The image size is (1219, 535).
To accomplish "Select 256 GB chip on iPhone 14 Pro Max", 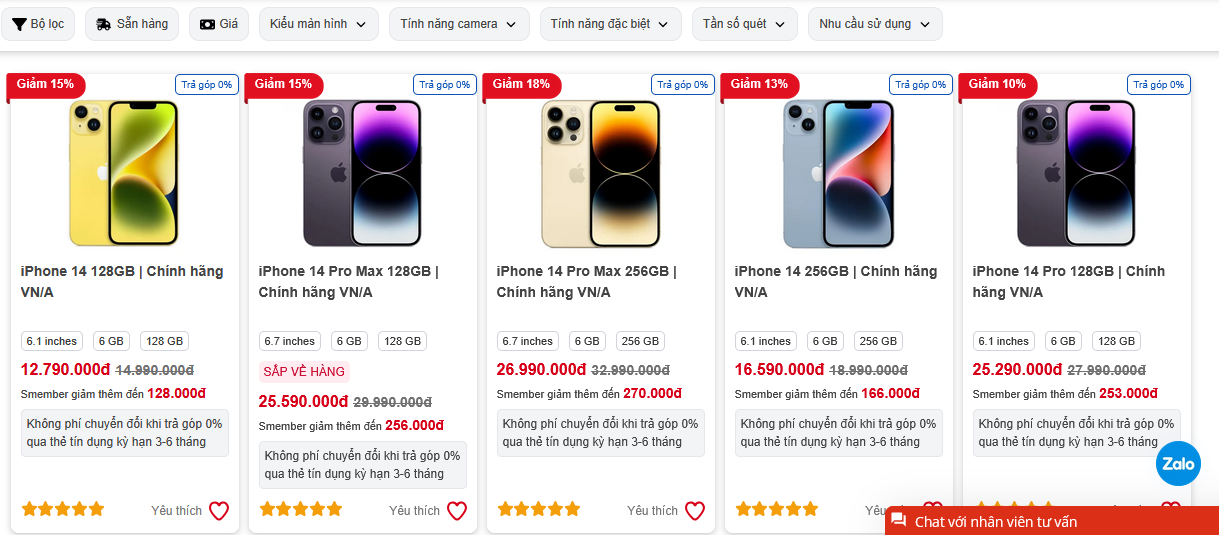I will click(x=641, y=341).
